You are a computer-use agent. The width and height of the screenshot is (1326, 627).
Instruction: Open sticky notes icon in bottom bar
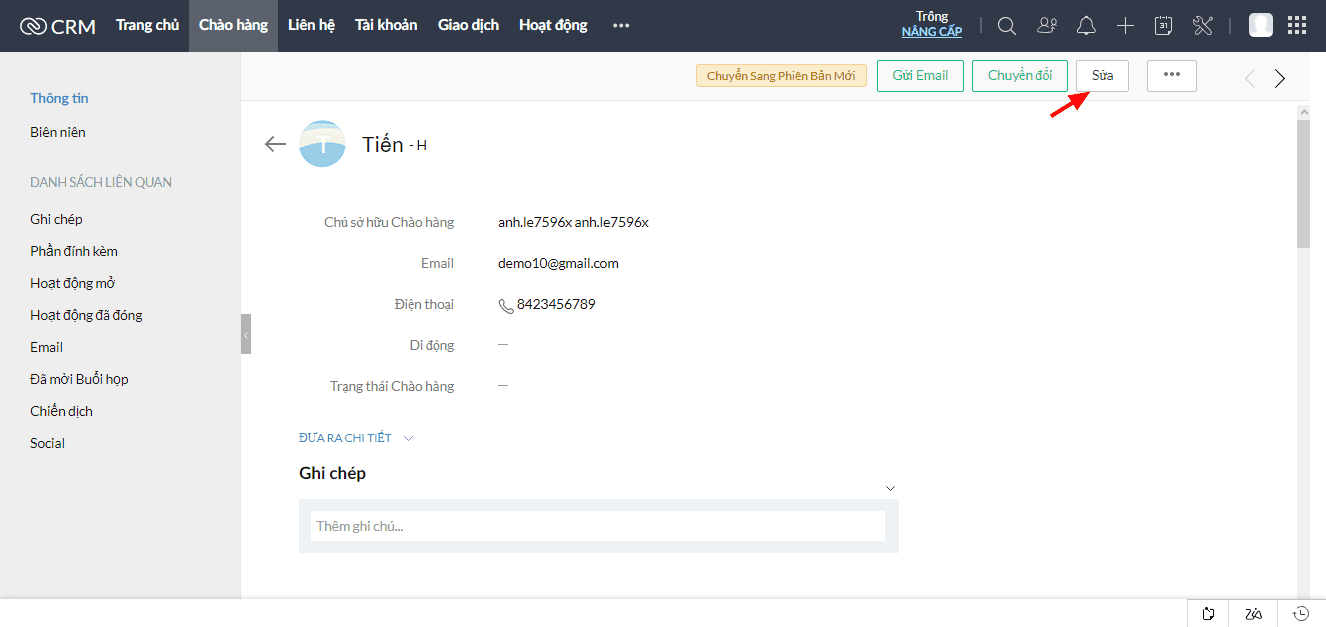1208,614
